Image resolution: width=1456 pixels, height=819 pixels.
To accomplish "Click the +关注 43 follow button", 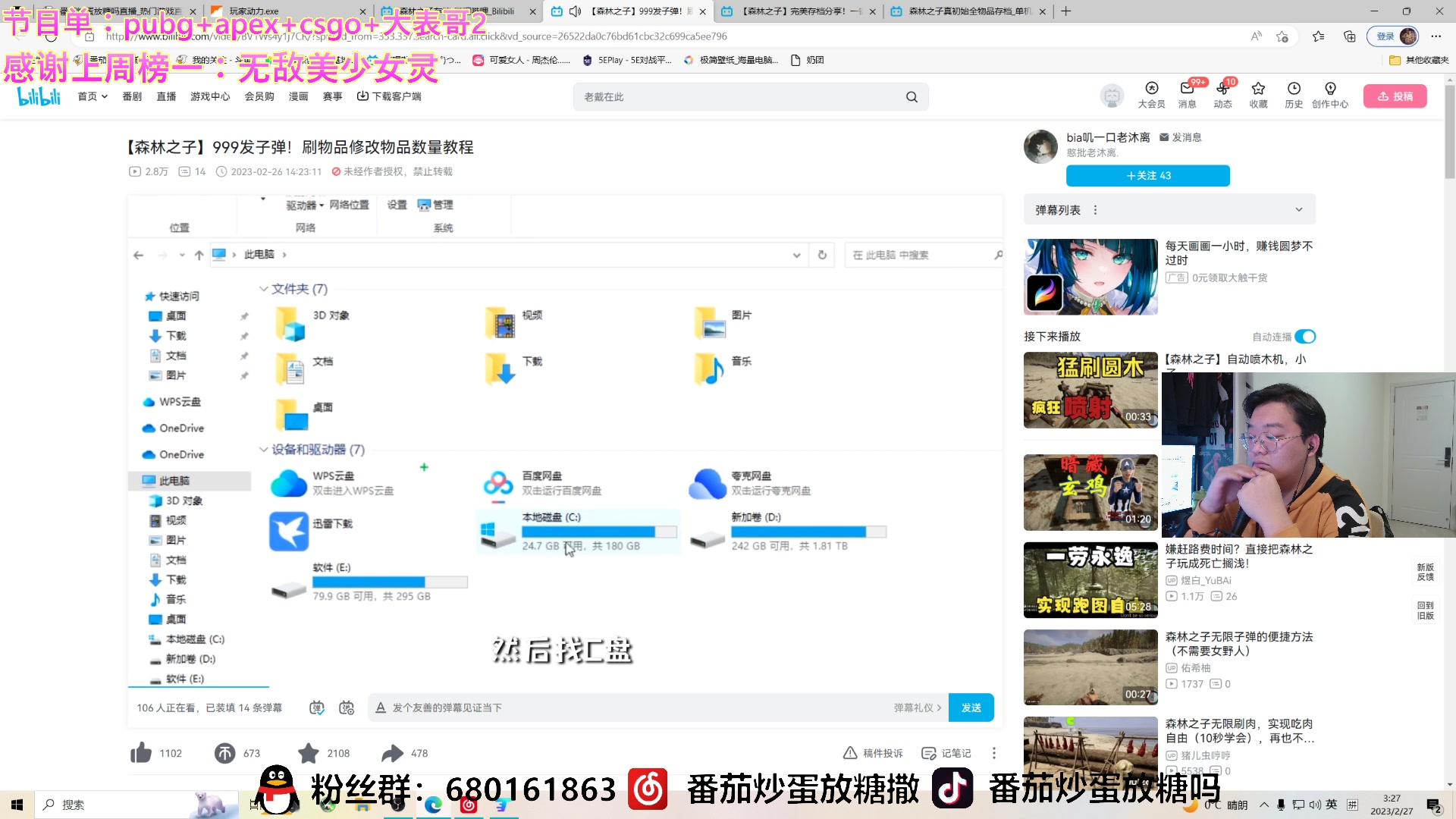I will click(1148, 175).
